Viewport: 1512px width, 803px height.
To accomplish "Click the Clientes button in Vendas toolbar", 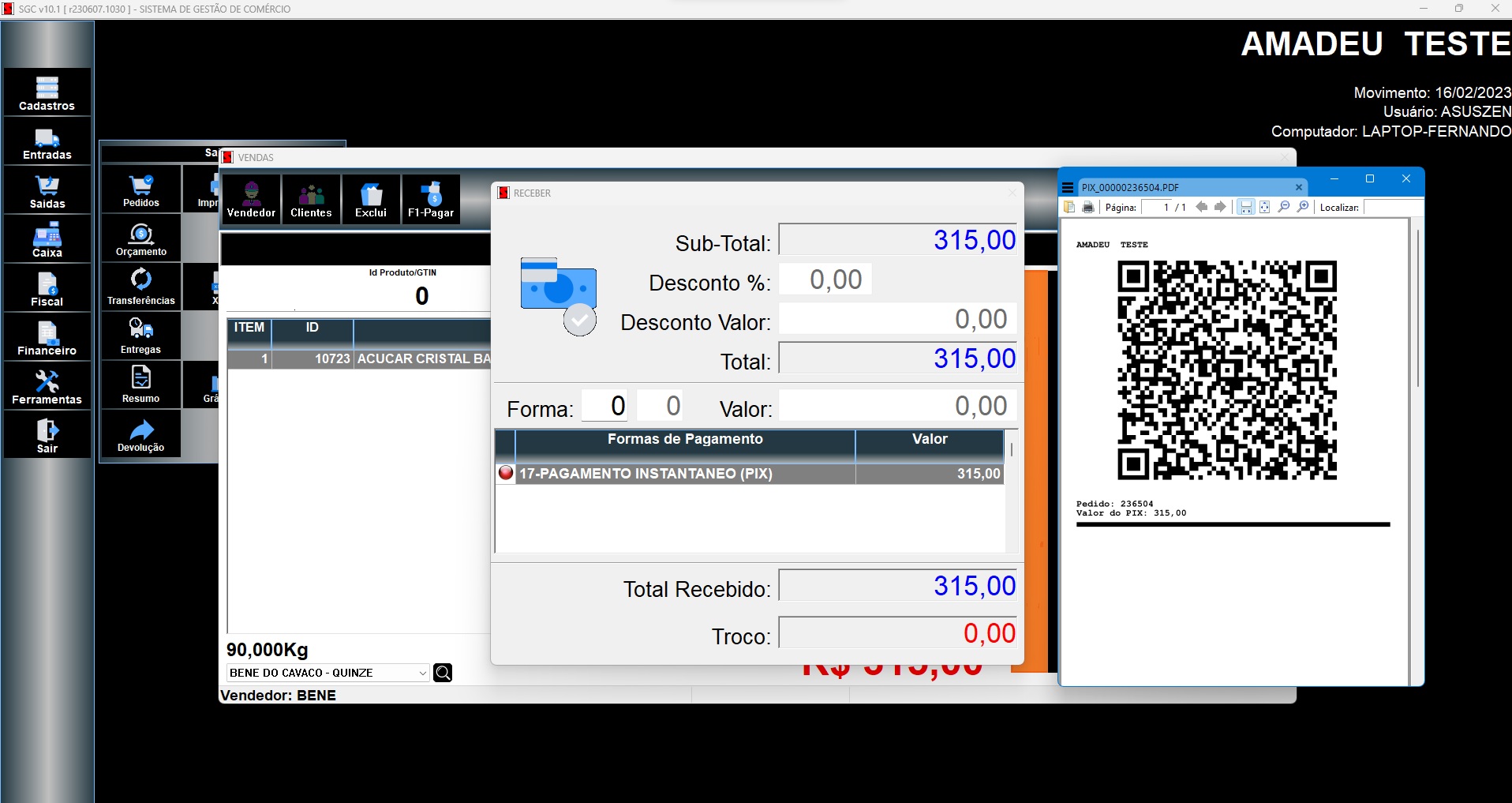I will pos(311,199).
